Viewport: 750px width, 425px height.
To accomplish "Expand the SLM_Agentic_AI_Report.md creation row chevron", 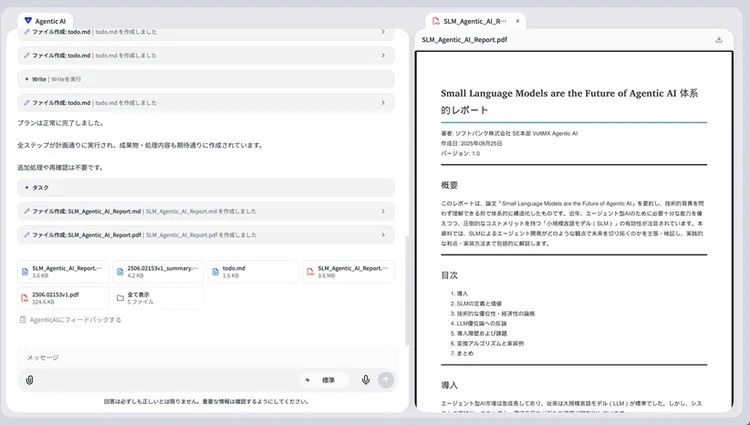I will point(383,211).
